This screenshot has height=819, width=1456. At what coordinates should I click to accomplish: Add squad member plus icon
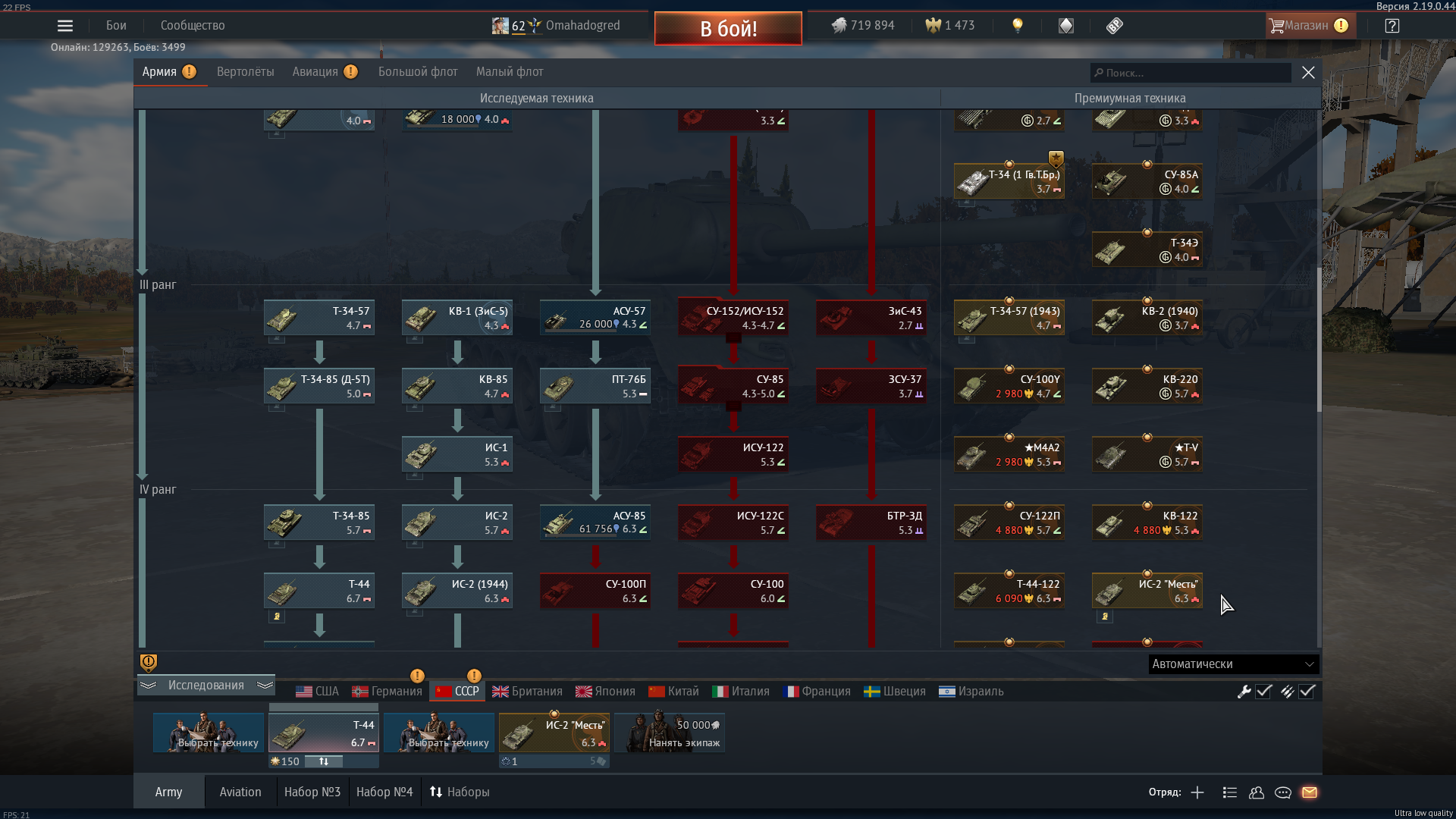pos(1197,792)
